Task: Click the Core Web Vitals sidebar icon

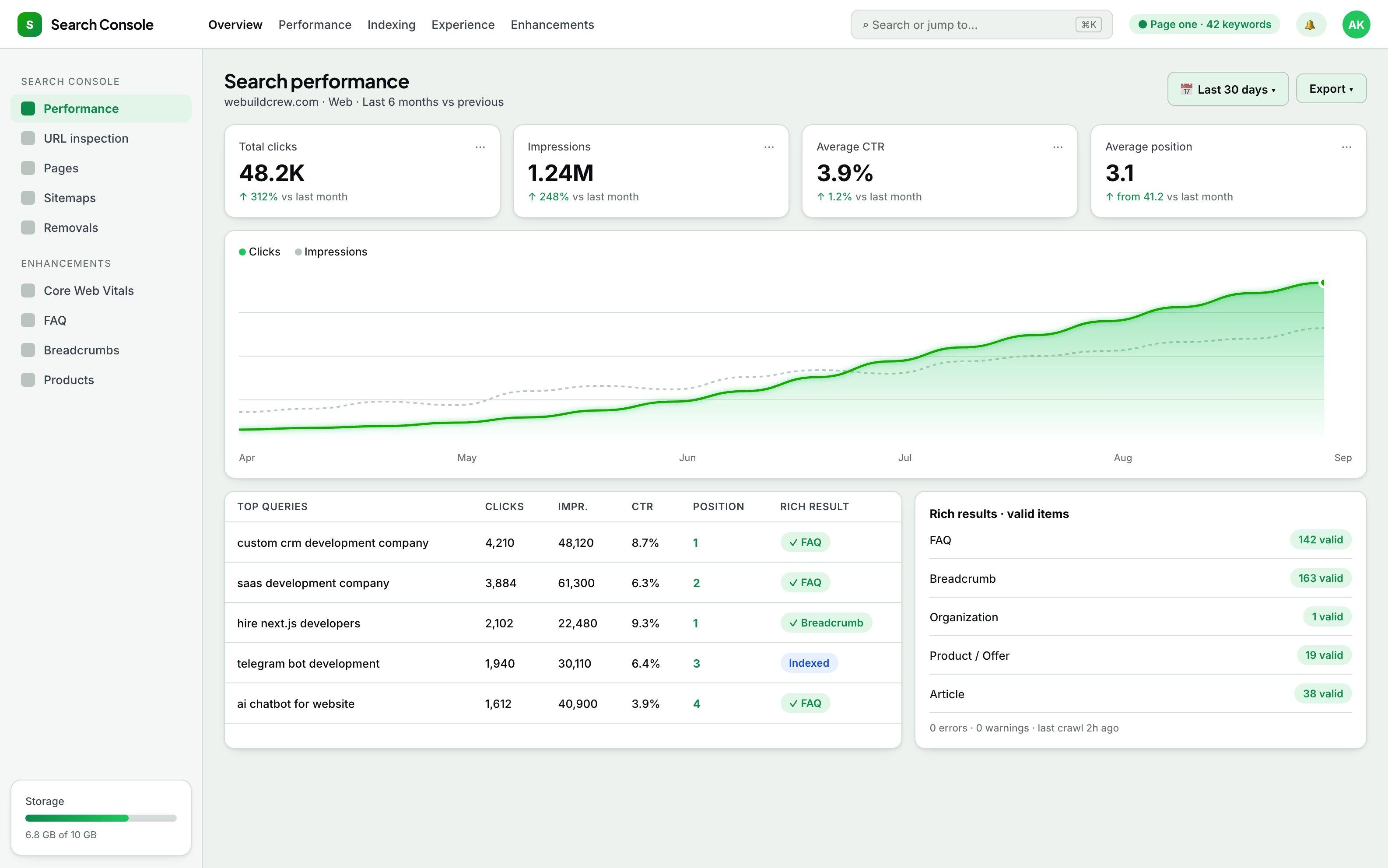Action: [x=28, y=290]
